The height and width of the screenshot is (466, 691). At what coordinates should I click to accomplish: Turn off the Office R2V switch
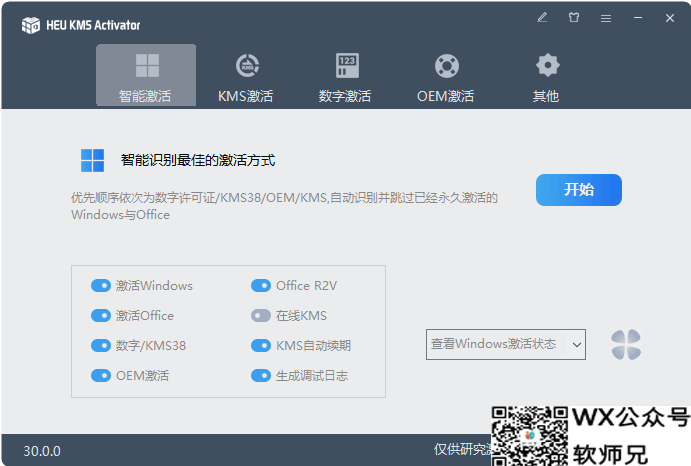click(261, 286)
